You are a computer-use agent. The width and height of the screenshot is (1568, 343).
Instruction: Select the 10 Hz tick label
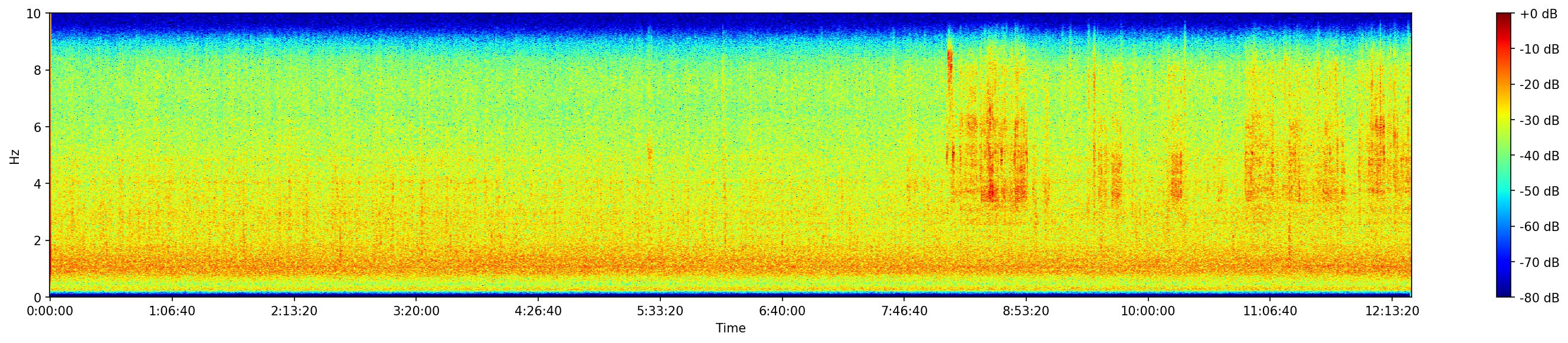click(34, 14)
